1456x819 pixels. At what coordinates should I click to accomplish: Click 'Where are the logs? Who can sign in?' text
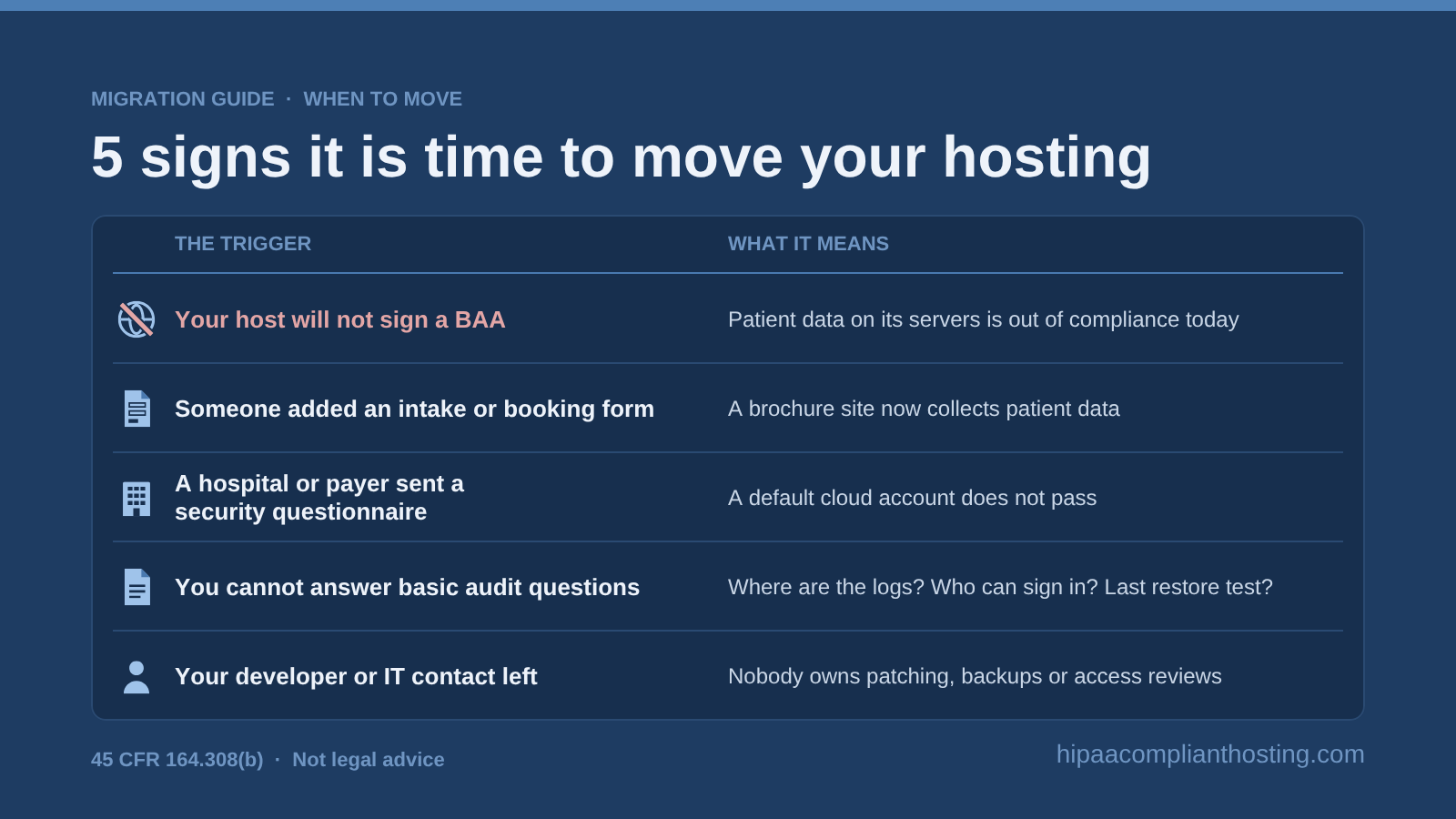pyautogui.click(x=914, y=587)
